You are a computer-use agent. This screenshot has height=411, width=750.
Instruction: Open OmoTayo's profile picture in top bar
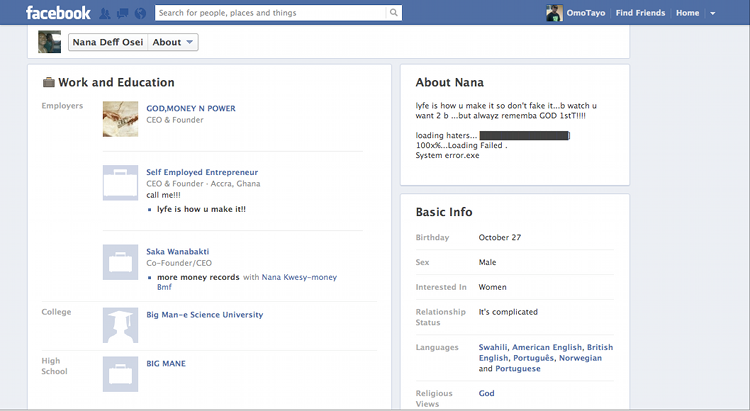click(x=554, y=13)
